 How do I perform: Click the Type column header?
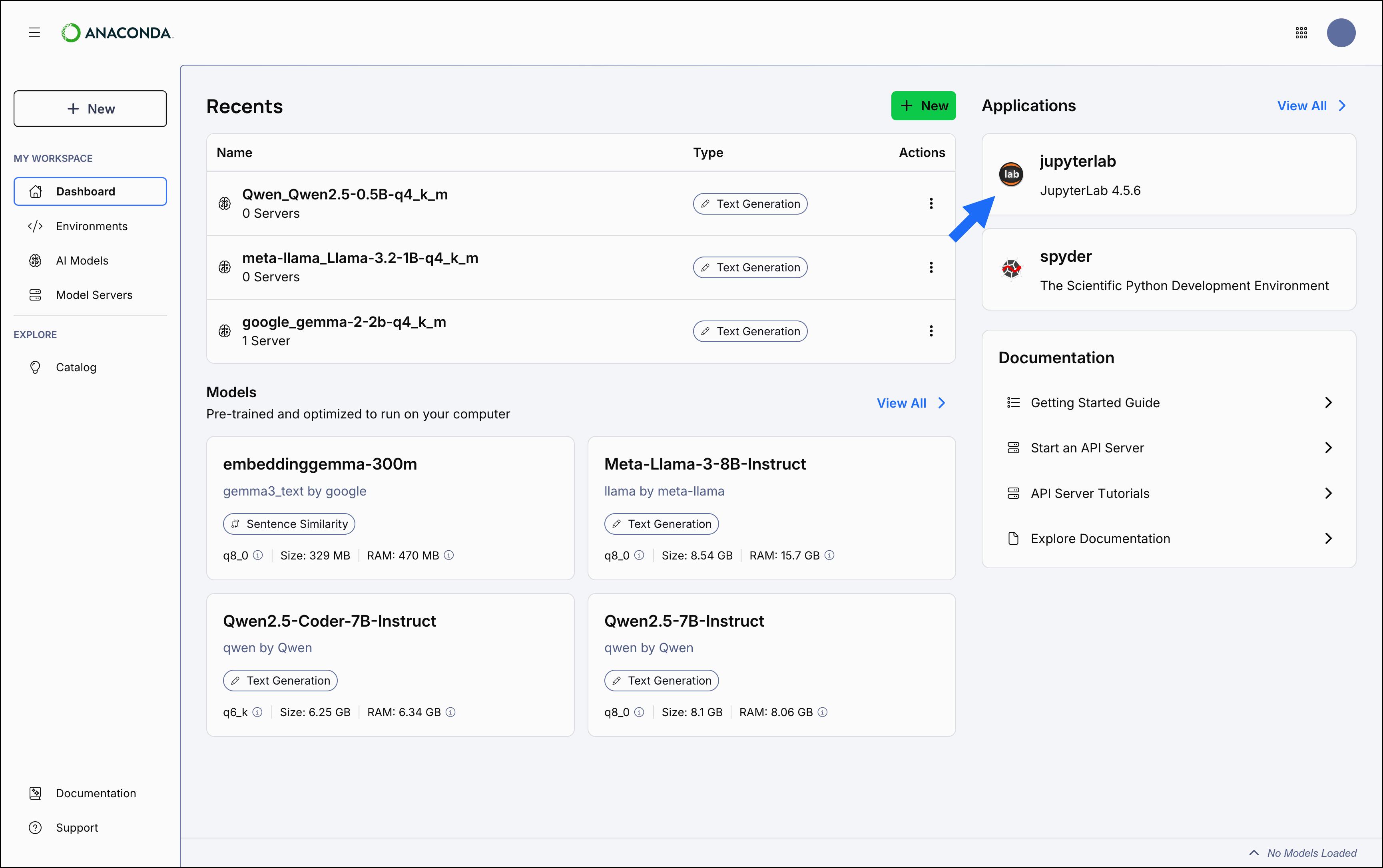pos(708,152)
